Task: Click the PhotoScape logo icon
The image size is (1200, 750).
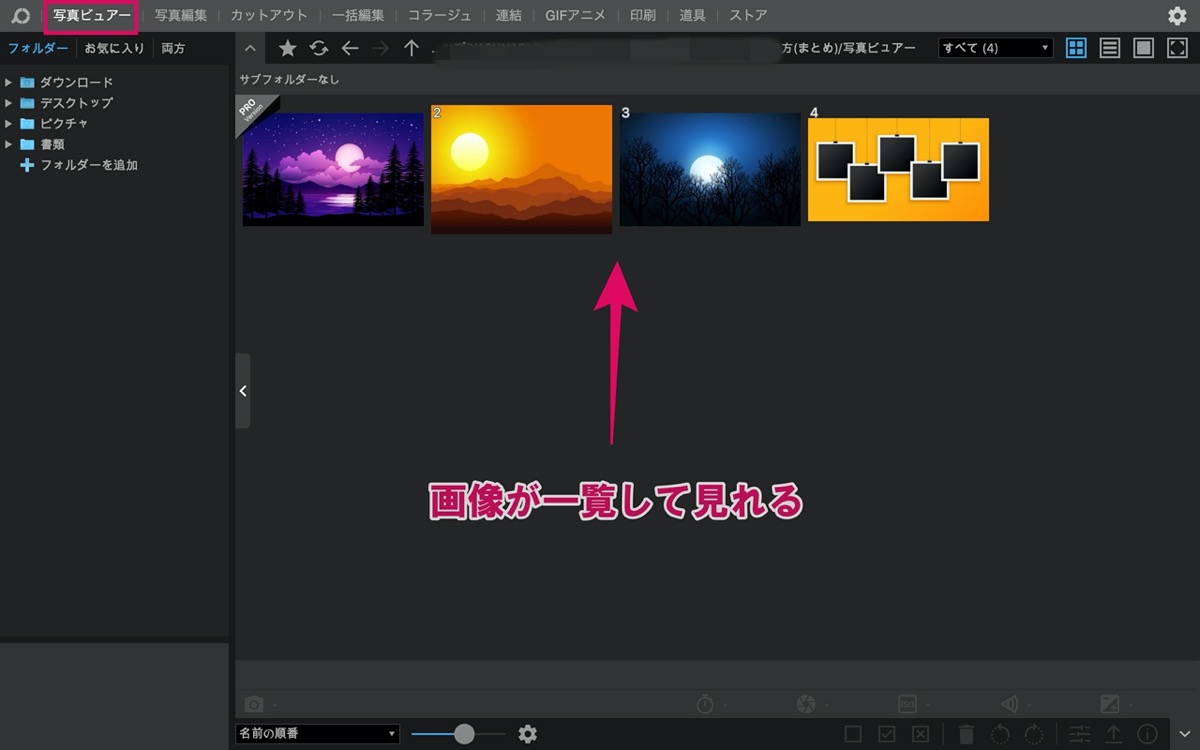Action: (20, 16)
